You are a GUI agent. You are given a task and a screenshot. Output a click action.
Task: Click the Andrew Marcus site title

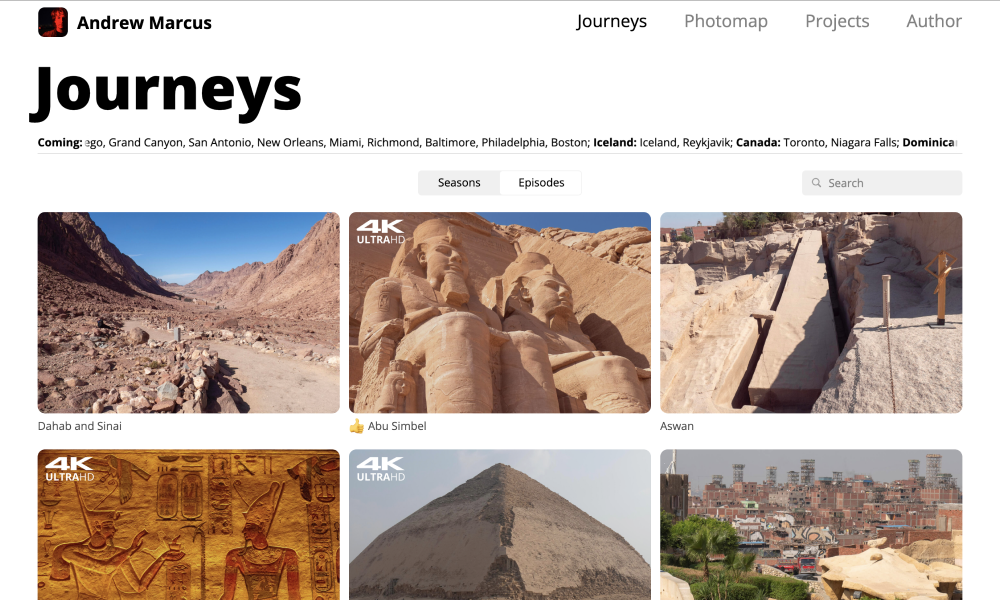coord(144,23)
